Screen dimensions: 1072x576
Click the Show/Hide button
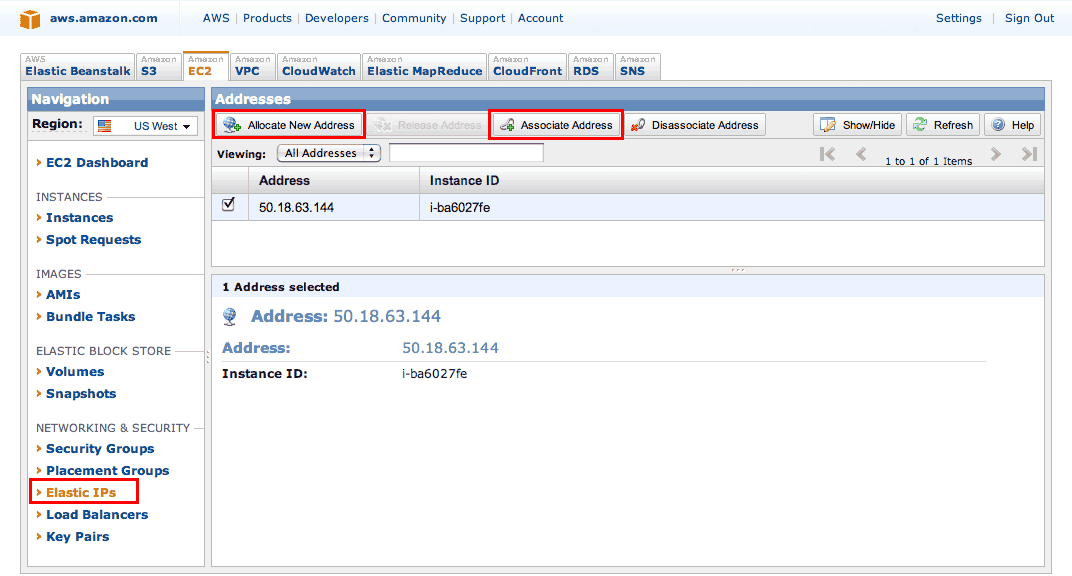[857, 125]
